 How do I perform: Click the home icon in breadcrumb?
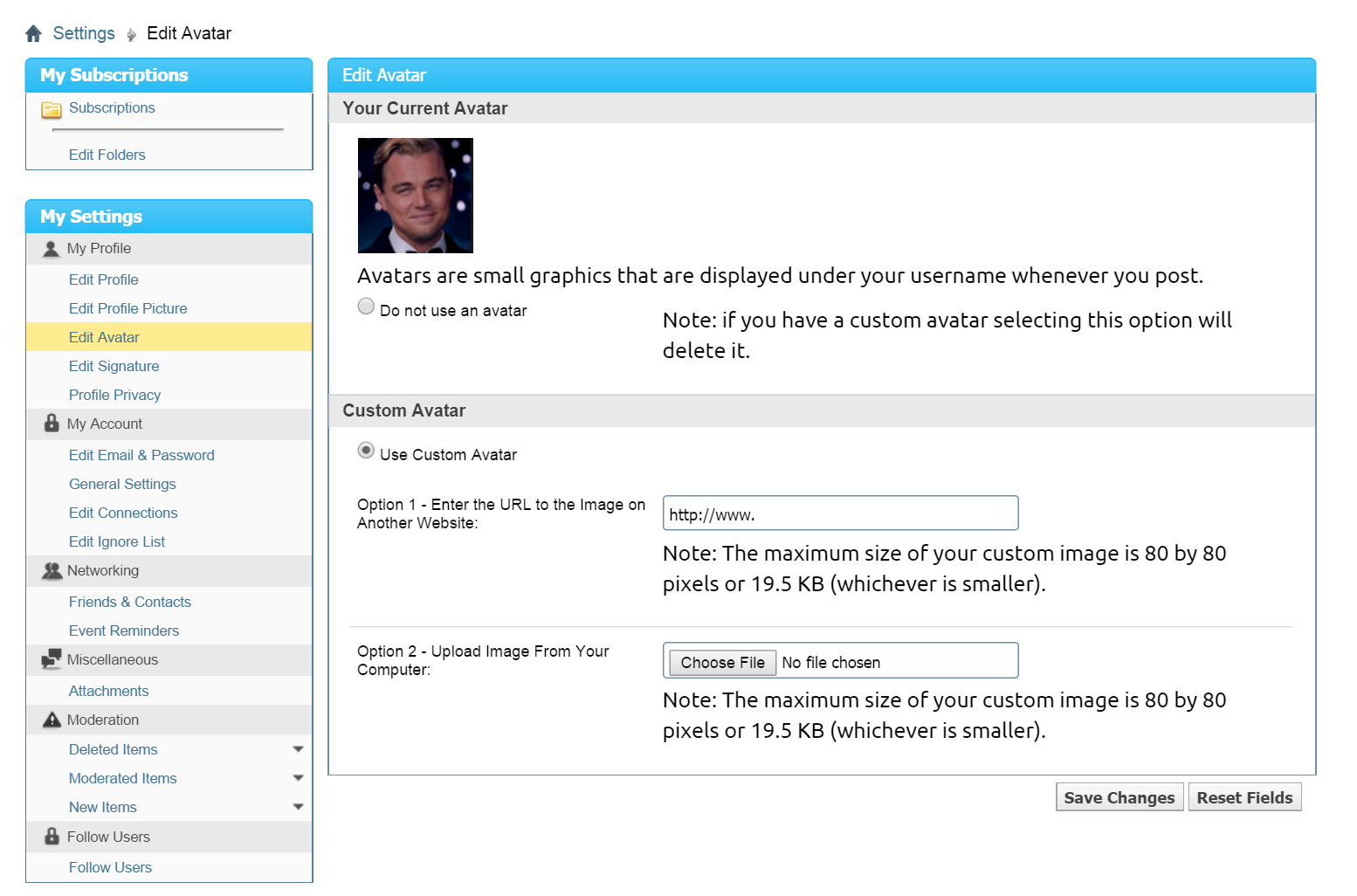click(x=33, y=34)
